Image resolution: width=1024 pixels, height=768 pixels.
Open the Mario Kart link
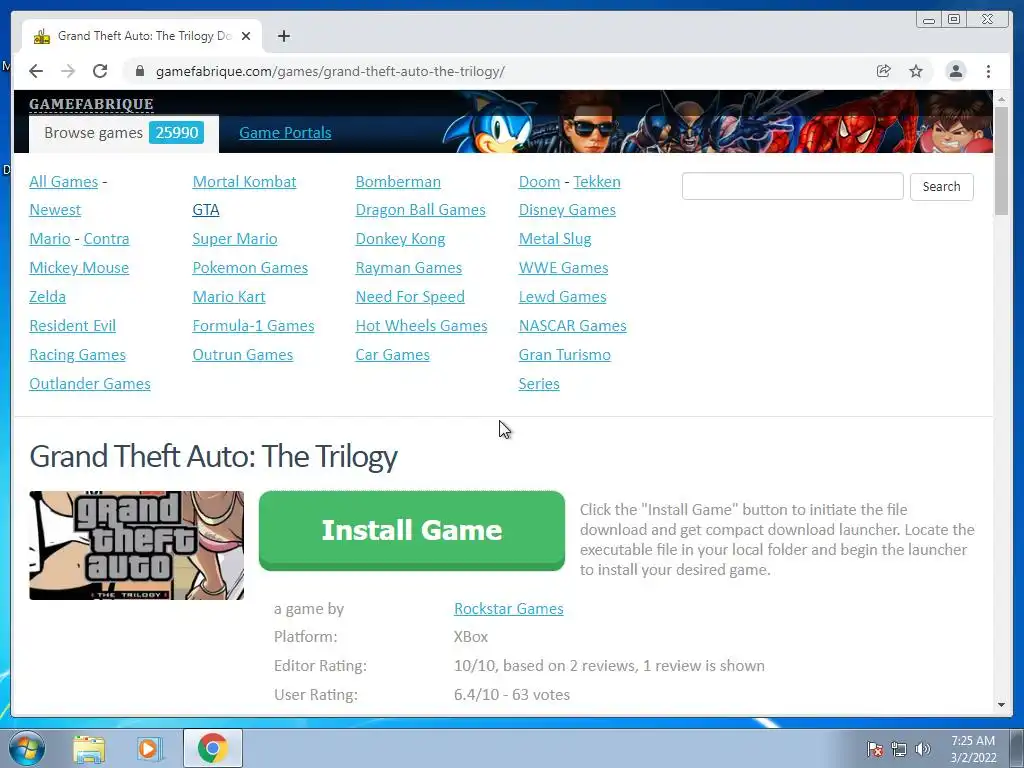coord(229,296)
